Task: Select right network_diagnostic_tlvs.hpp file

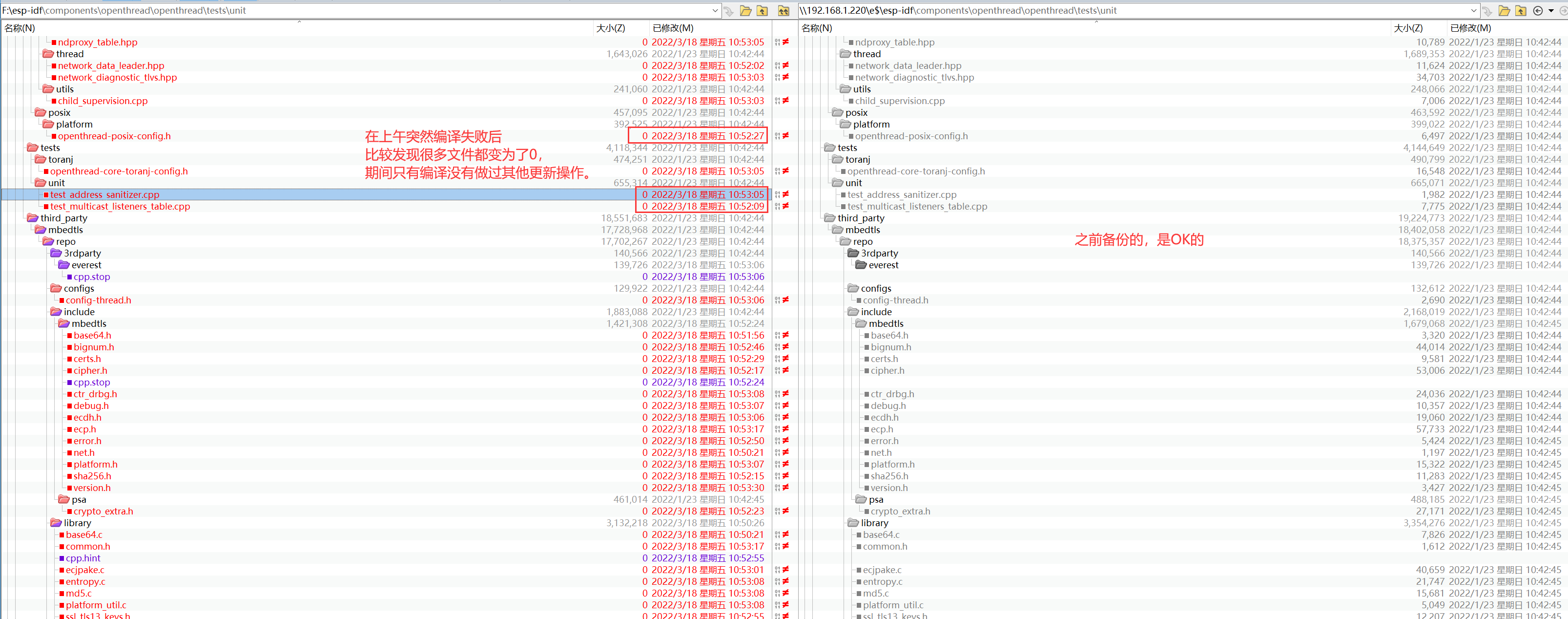Action: click(x=914, y=77)
